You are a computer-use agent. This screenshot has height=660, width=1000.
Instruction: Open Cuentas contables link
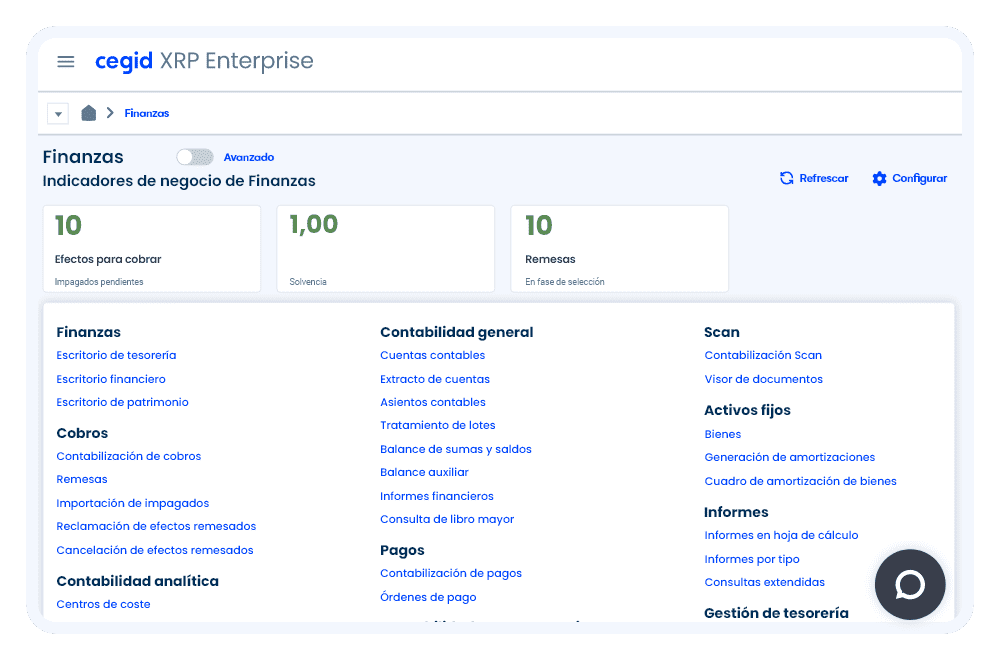click(432, 355)
